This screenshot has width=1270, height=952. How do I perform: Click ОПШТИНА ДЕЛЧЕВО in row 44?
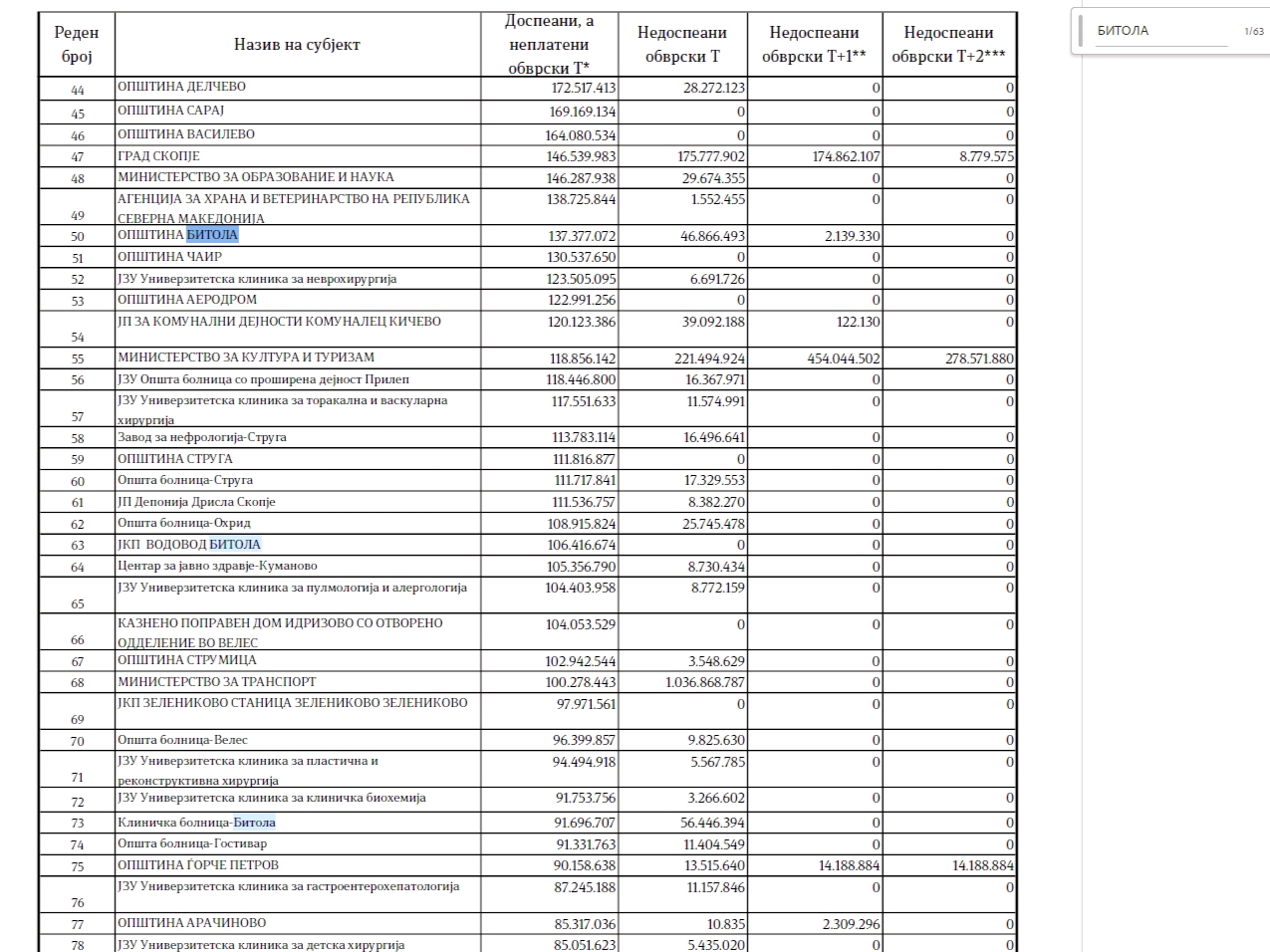pos(181,87)
